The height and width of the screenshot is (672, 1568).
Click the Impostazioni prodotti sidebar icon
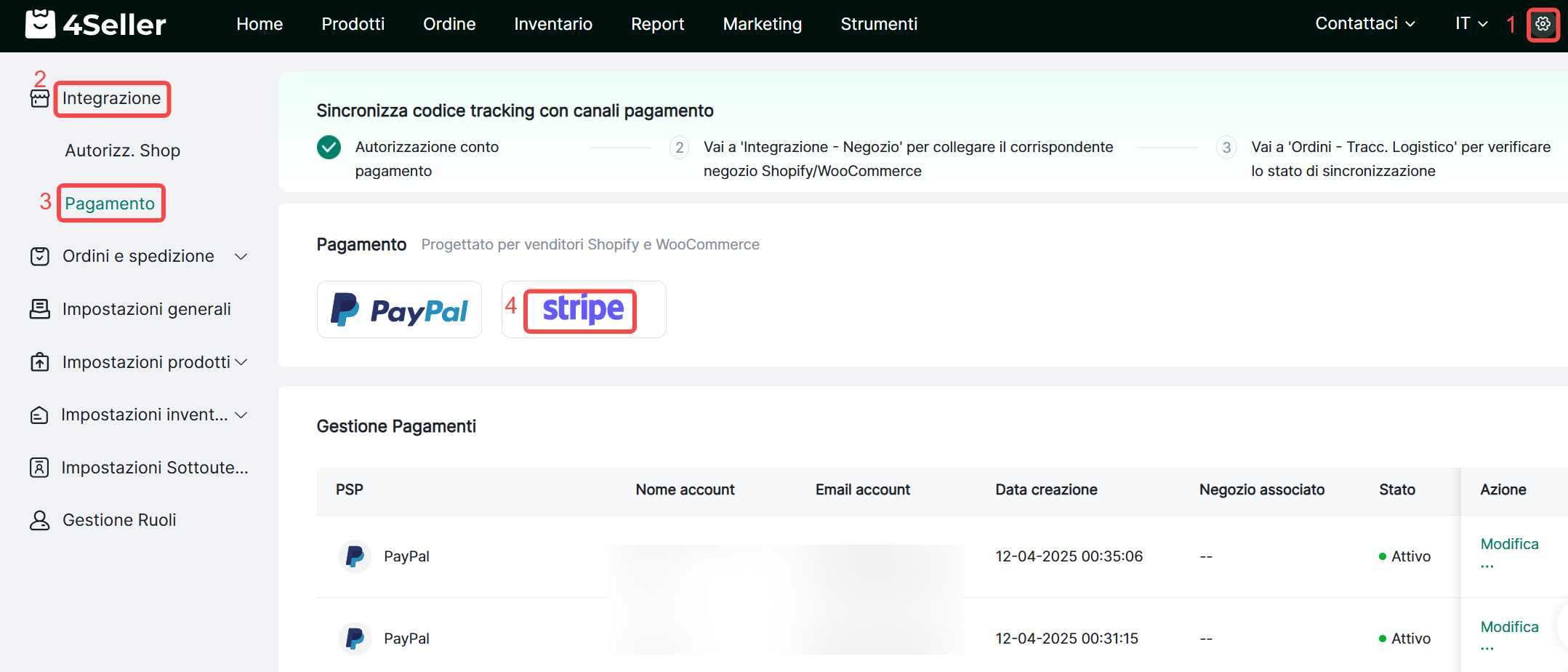40,362
